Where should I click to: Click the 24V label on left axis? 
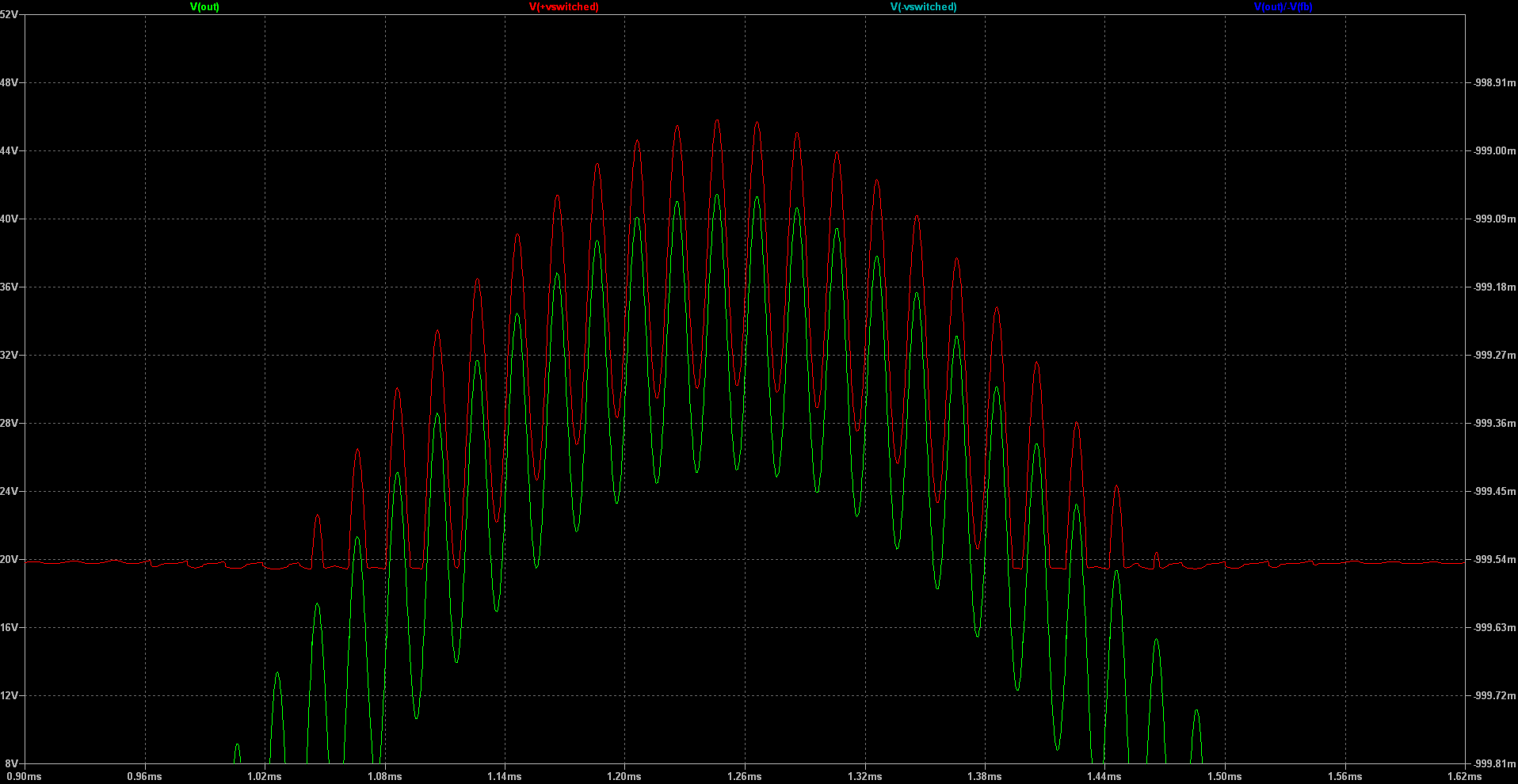pyautogui.click(x=9, y=491)
